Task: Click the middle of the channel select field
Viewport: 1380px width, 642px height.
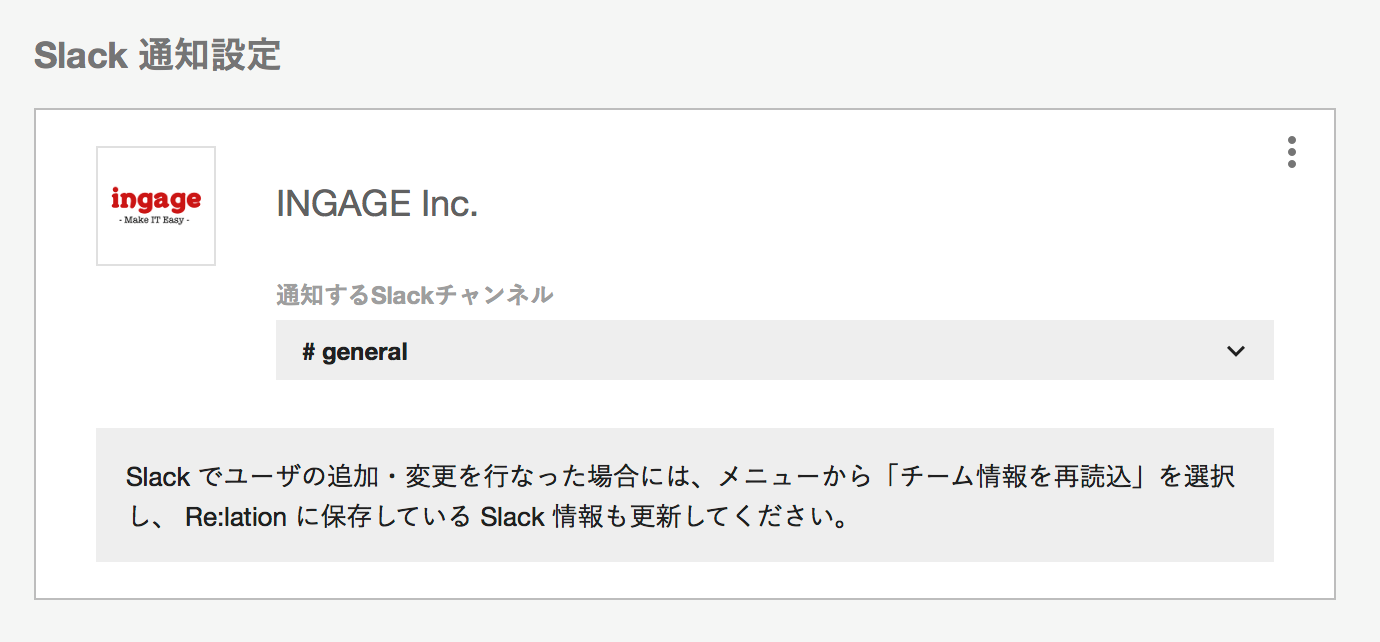Action: point(774,350)
